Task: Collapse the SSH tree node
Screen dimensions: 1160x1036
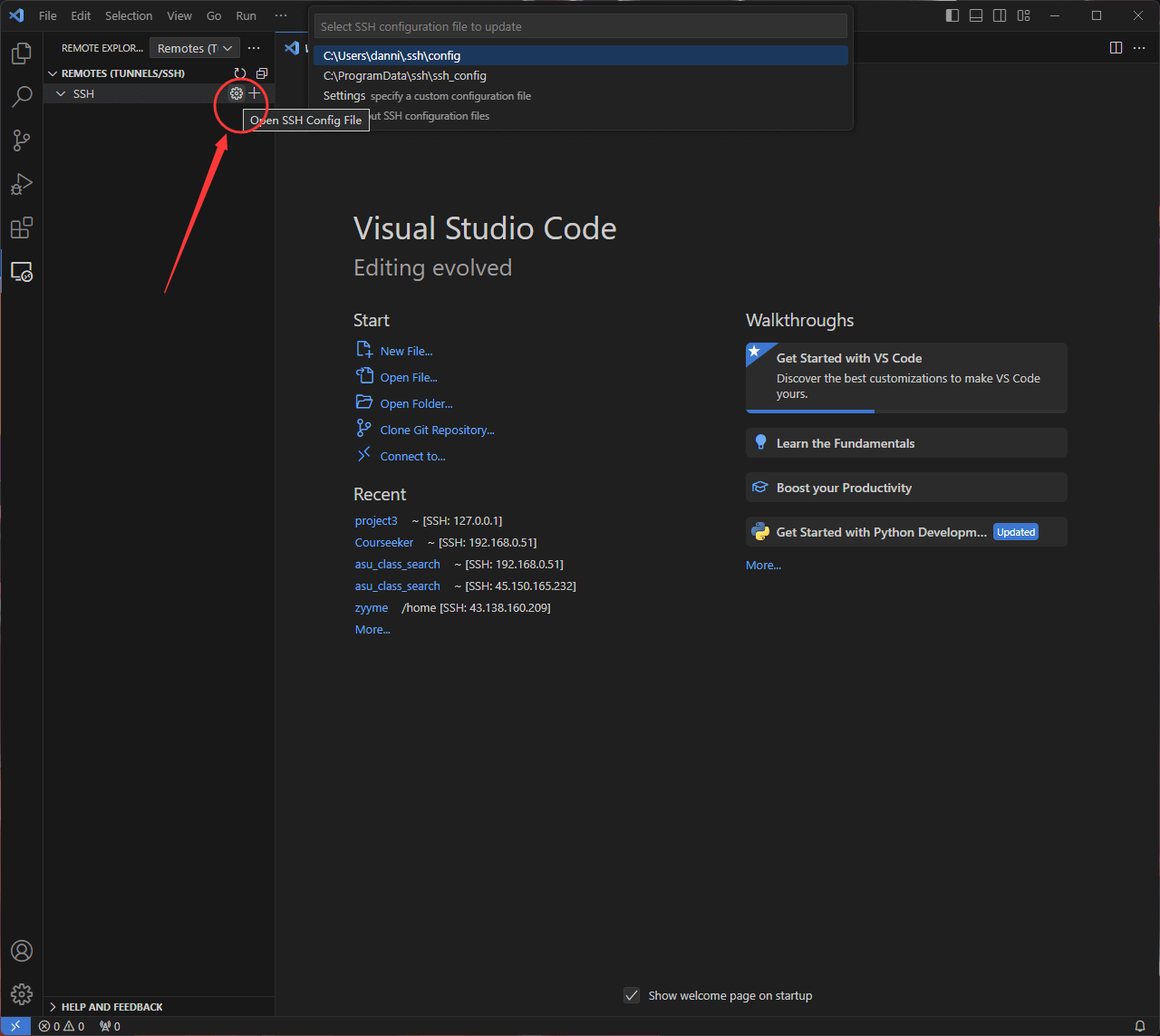Action: click(x=61, y=93)
